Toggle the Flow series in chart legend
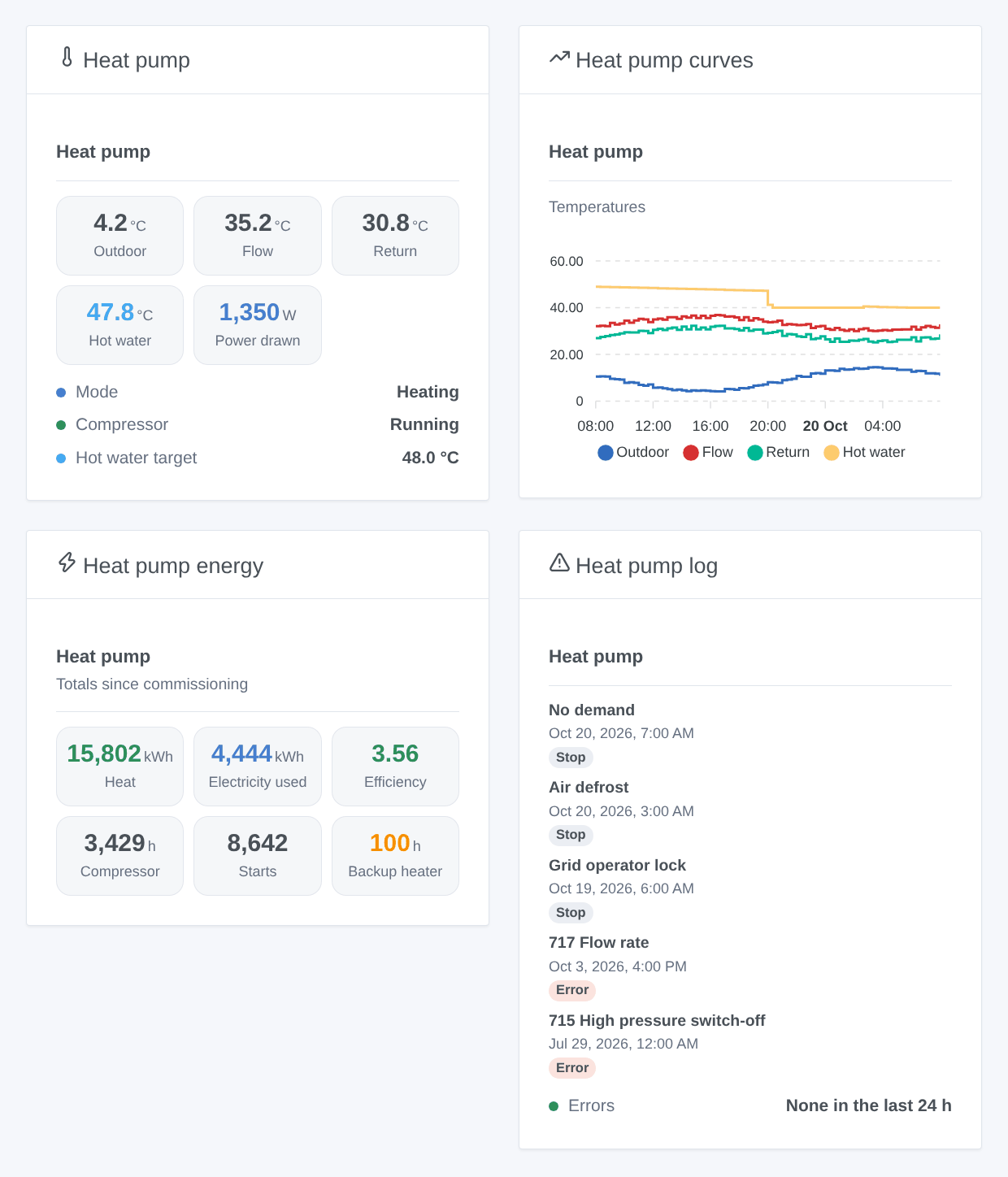This screenshot has height=1177, width=1008. point(708,452)
